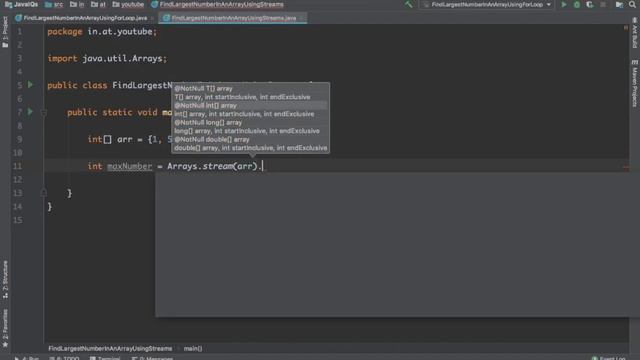Close the UsingForLoop.java editor tab
Image resolution: width=640 pixels, height=360 pixels.
pyautogui.click(x=152, y=18)
